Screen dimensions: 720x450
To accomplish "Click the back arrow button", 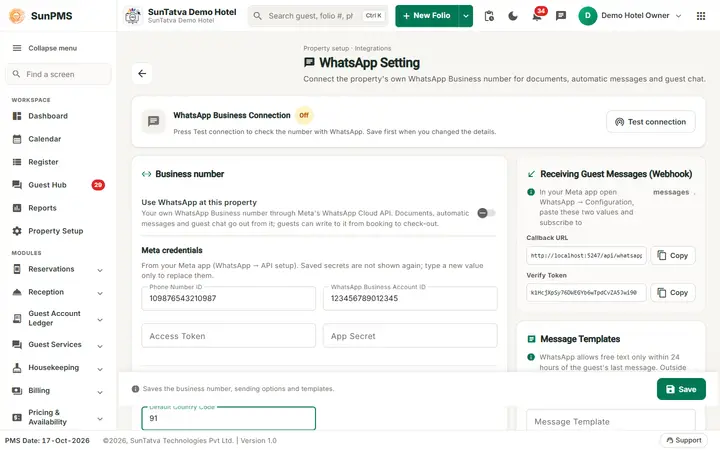I will click(x=142, y=73).
